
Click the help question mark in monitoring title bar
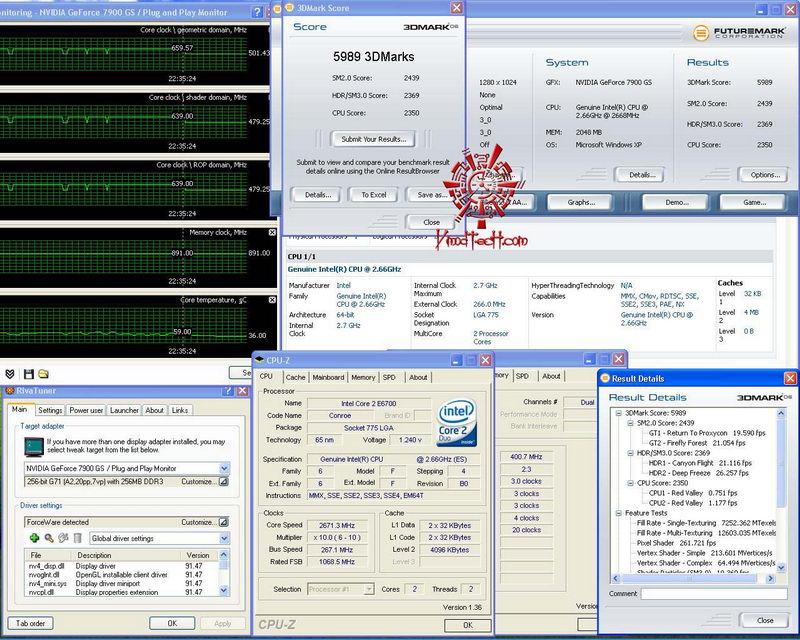258,12
